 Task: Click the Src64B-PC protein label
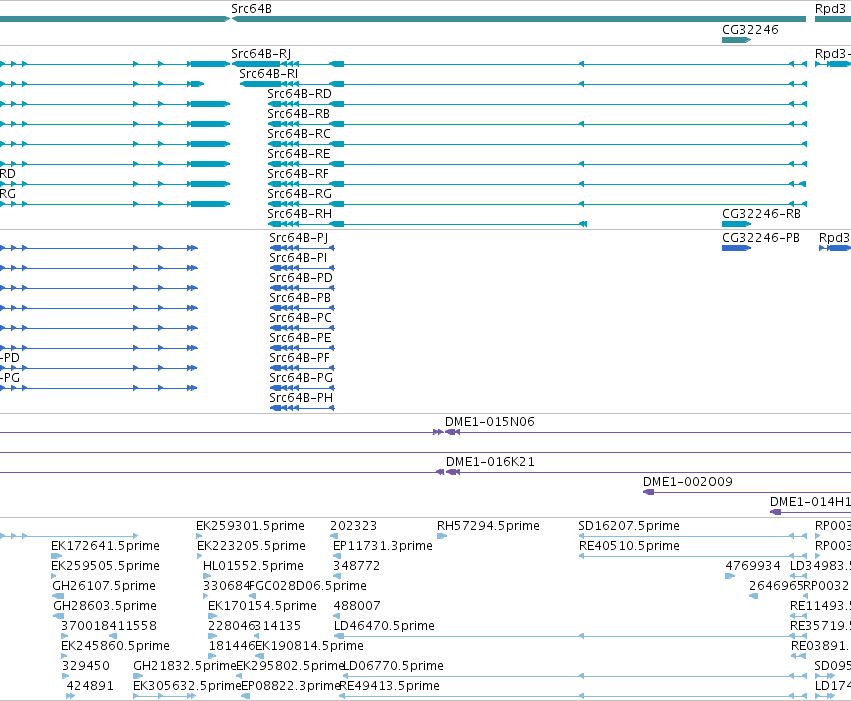click(x=300, y=317)
